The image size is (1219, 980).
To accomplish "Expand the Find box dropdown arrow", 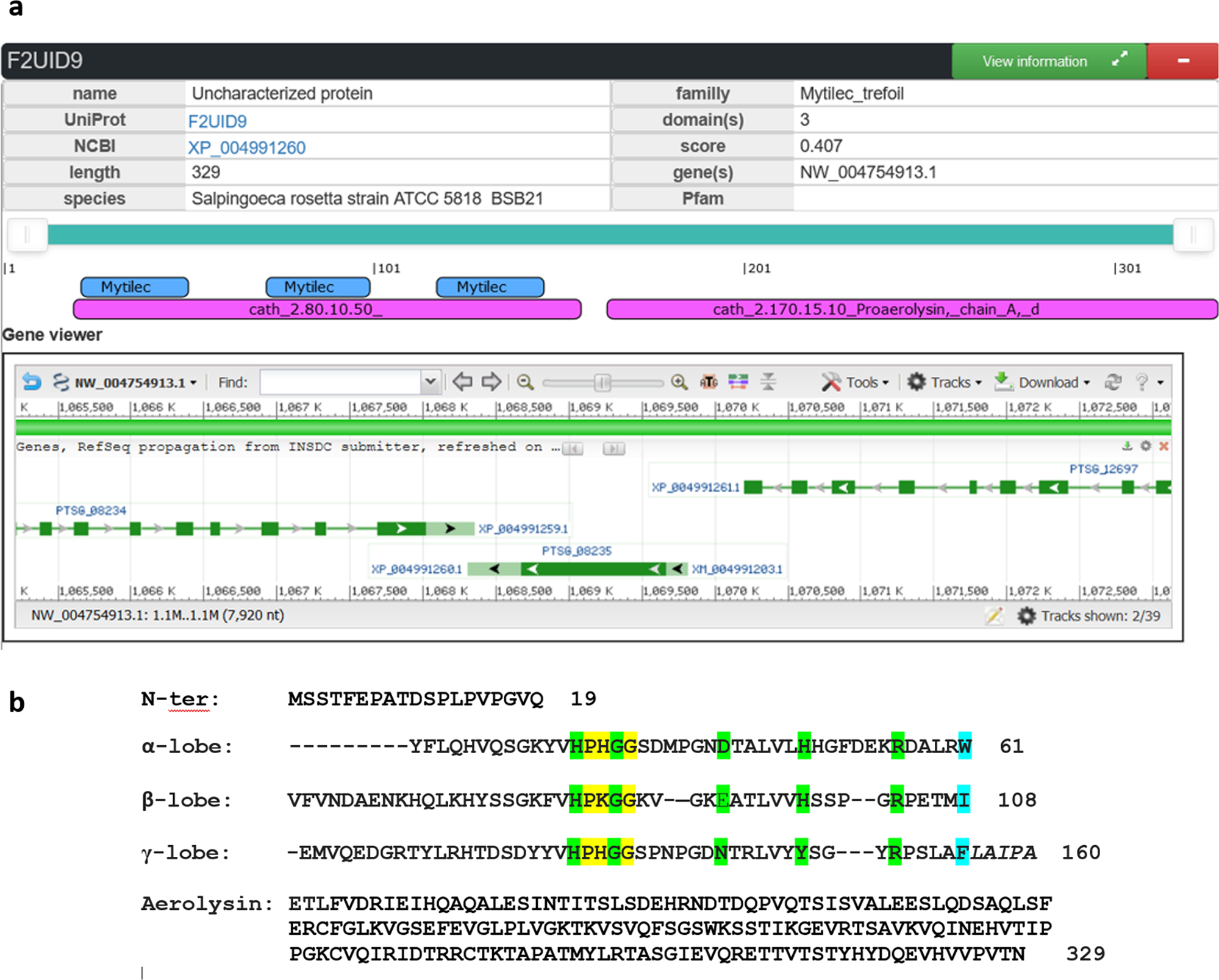I will [431, 382].
